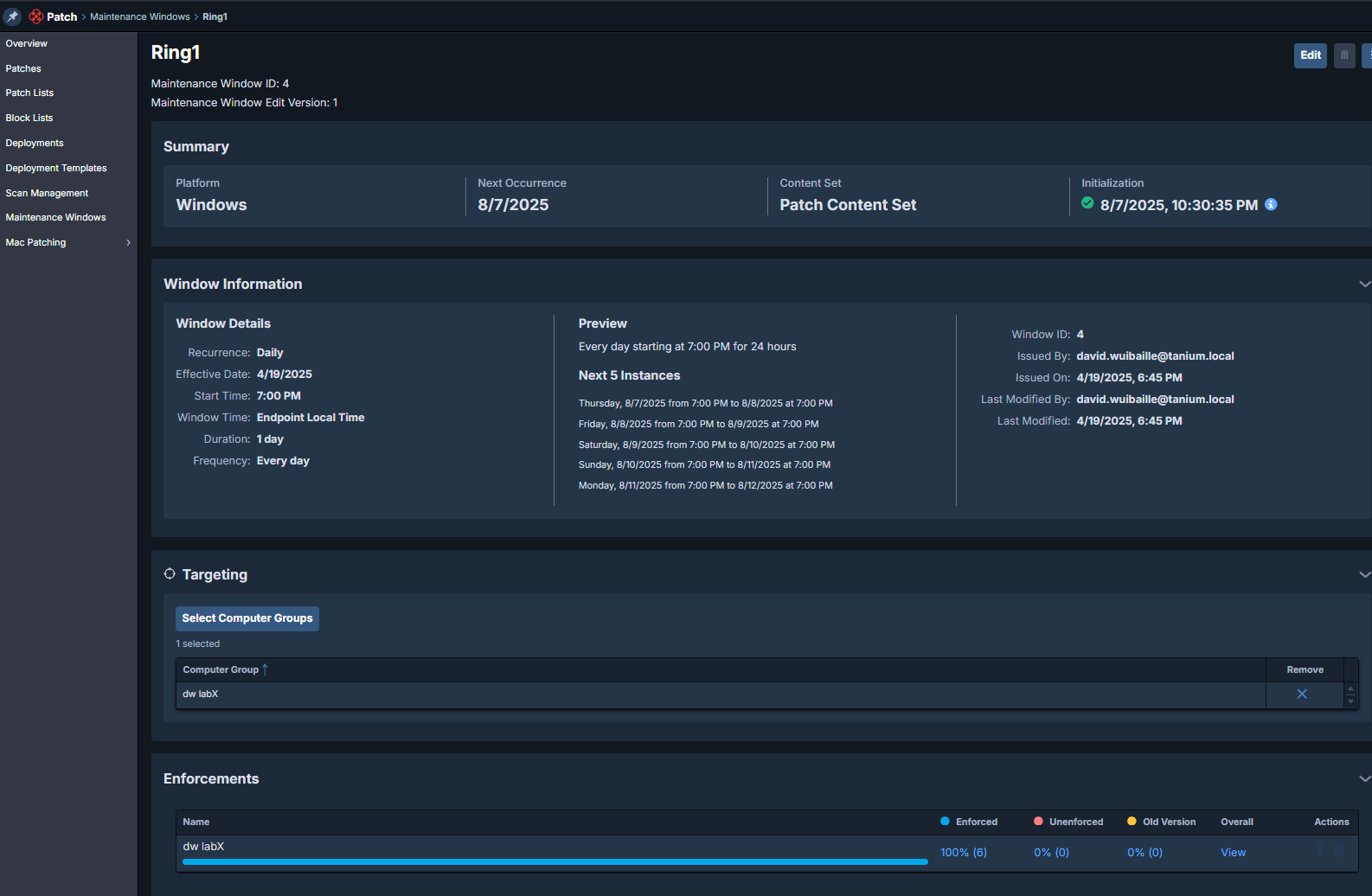Click Select Computer Groups button
This screenshot has height=896, width=1372.
pyautogui.click(x=247, y=618)
